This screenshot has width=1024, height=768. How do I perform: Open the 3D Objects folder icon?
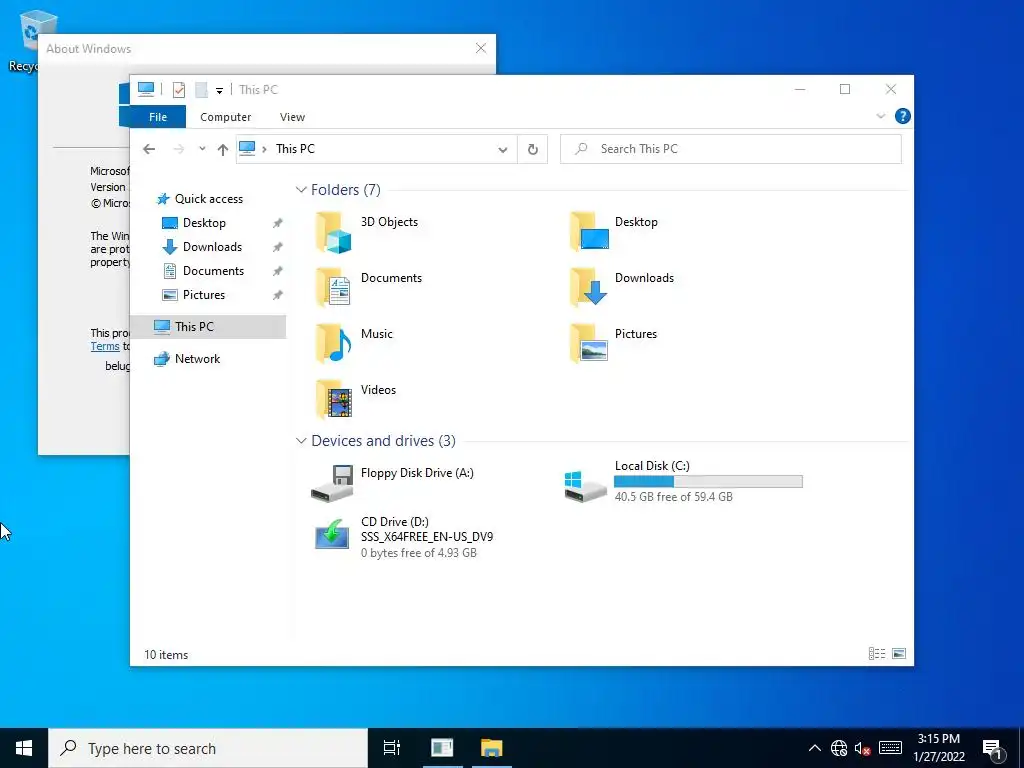334,232
